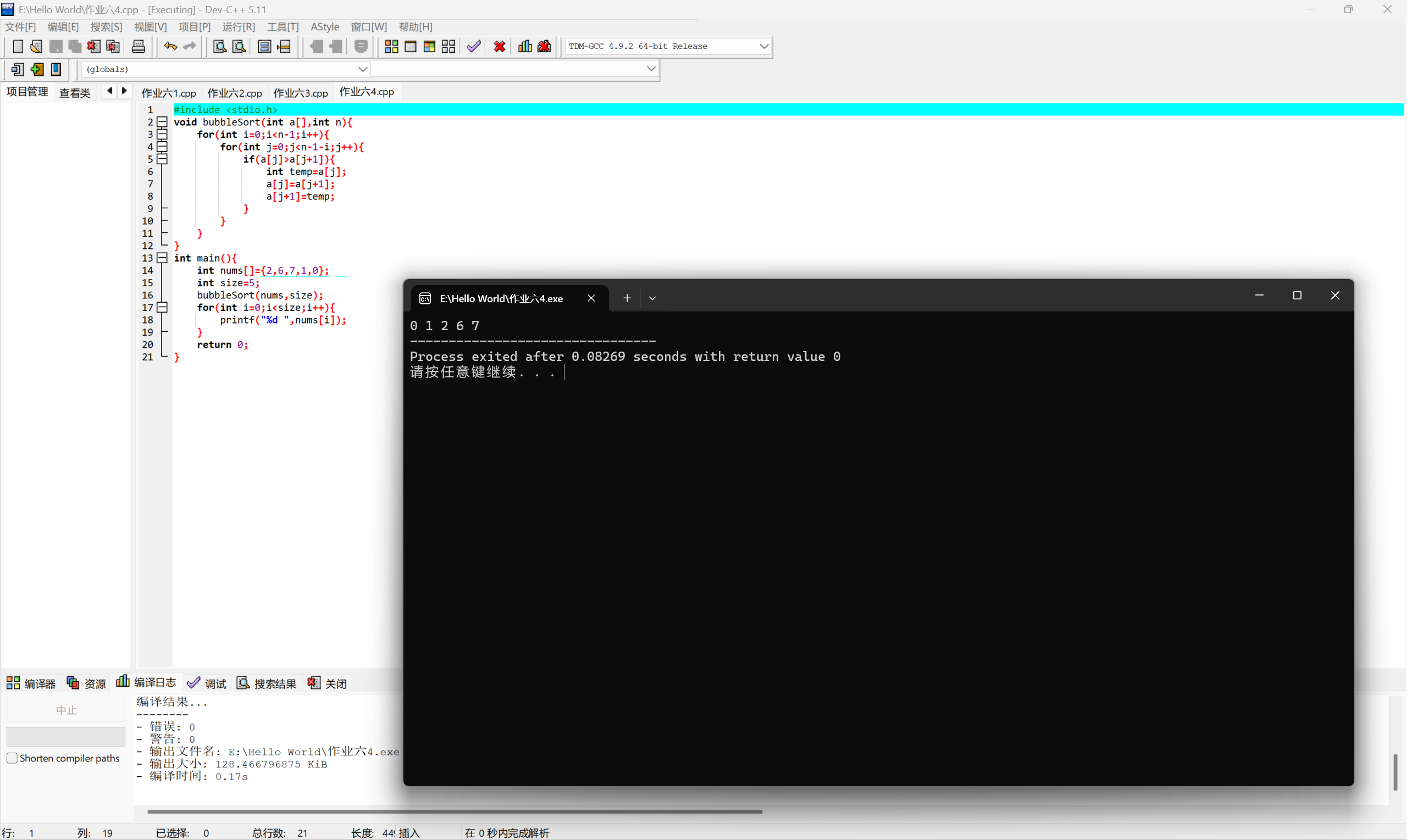Click the Compile toolbar icon
Image resolution: width=1407 pixels, height=840 pixels.
pos(391,46)
